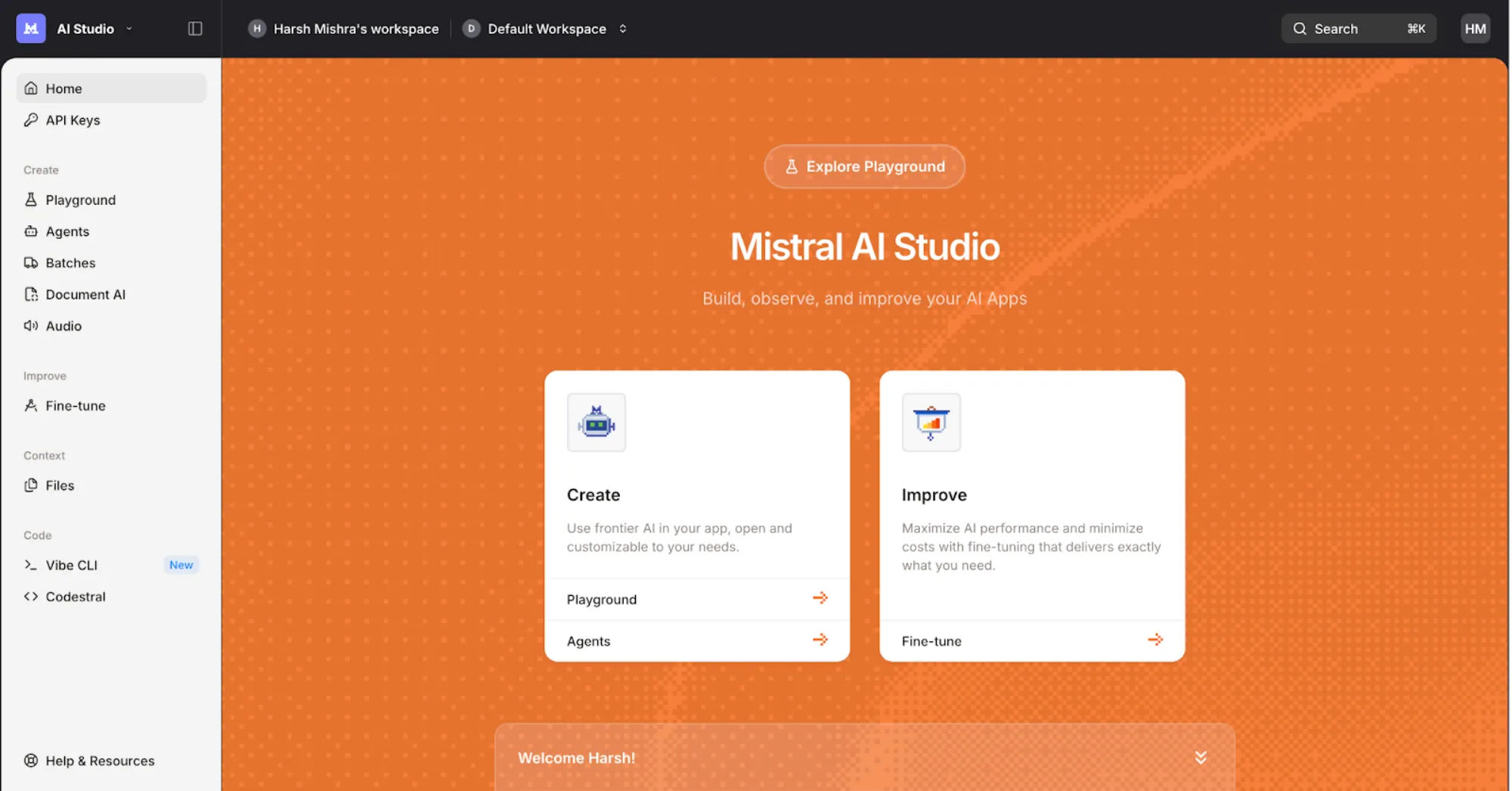The image size is (1512, 791).
Task: Click the Search field in top bar
Action: coord(1357,28)
